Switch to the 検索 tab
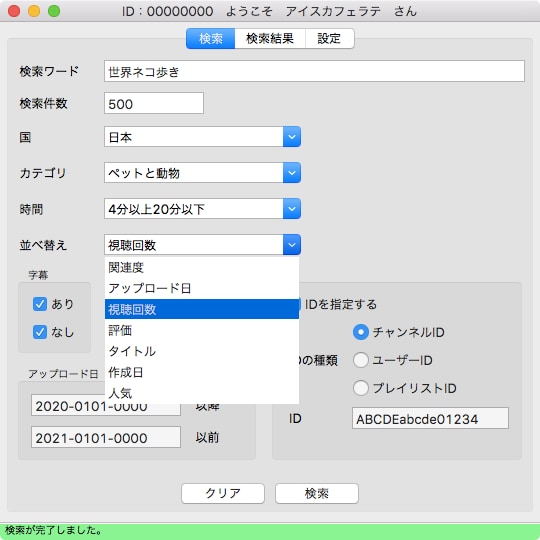 click(210, 38)
